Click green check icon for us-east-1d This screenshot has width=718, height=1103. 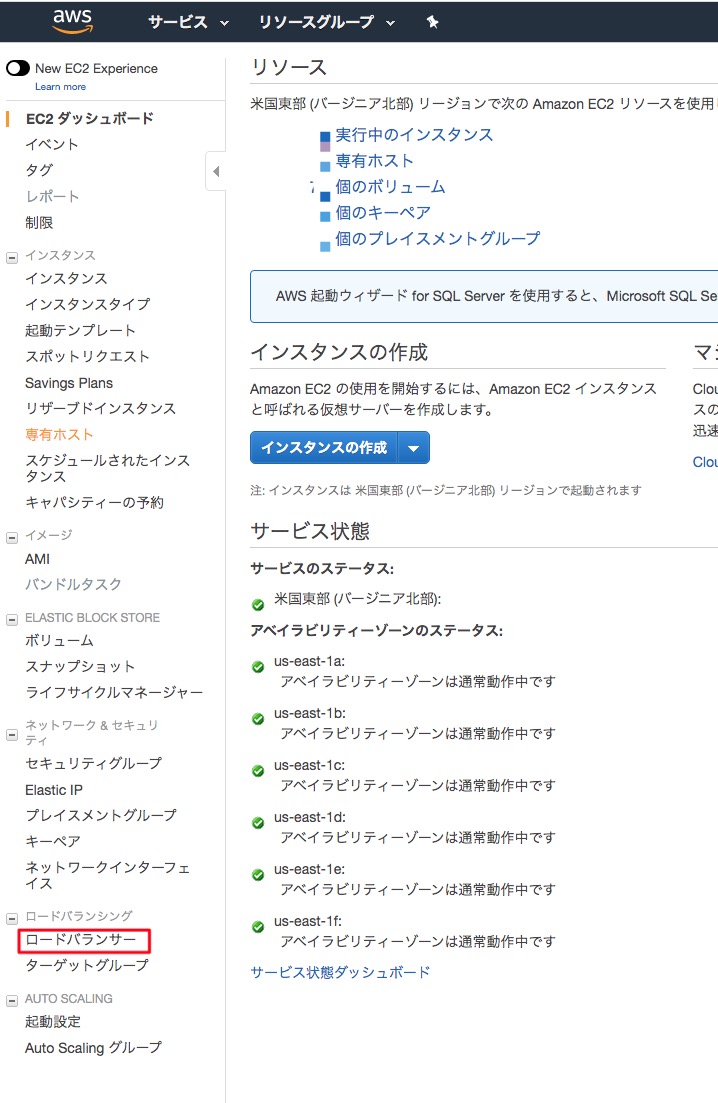click(x=258, y=823)
